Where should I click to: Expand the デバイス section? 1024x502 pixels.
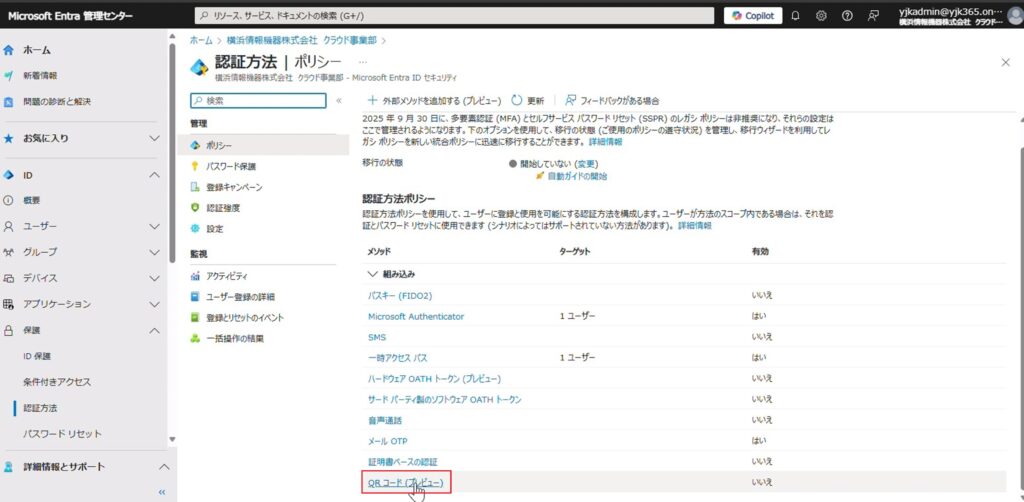[x=154, y=278]
